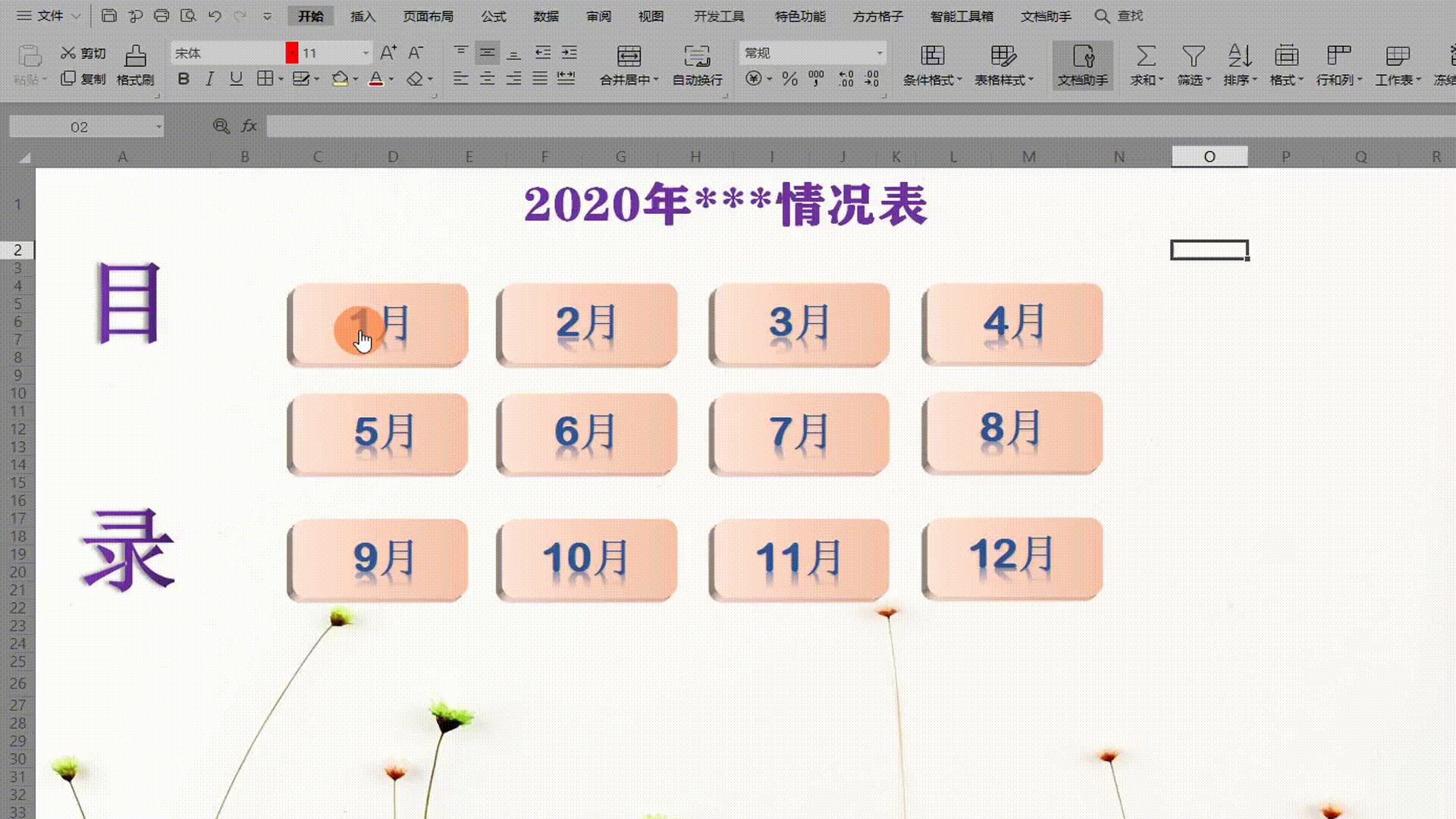Click the Copy (复制) icon
The height and width of the screenshot is (819, 1456).
tap(68, 78)
